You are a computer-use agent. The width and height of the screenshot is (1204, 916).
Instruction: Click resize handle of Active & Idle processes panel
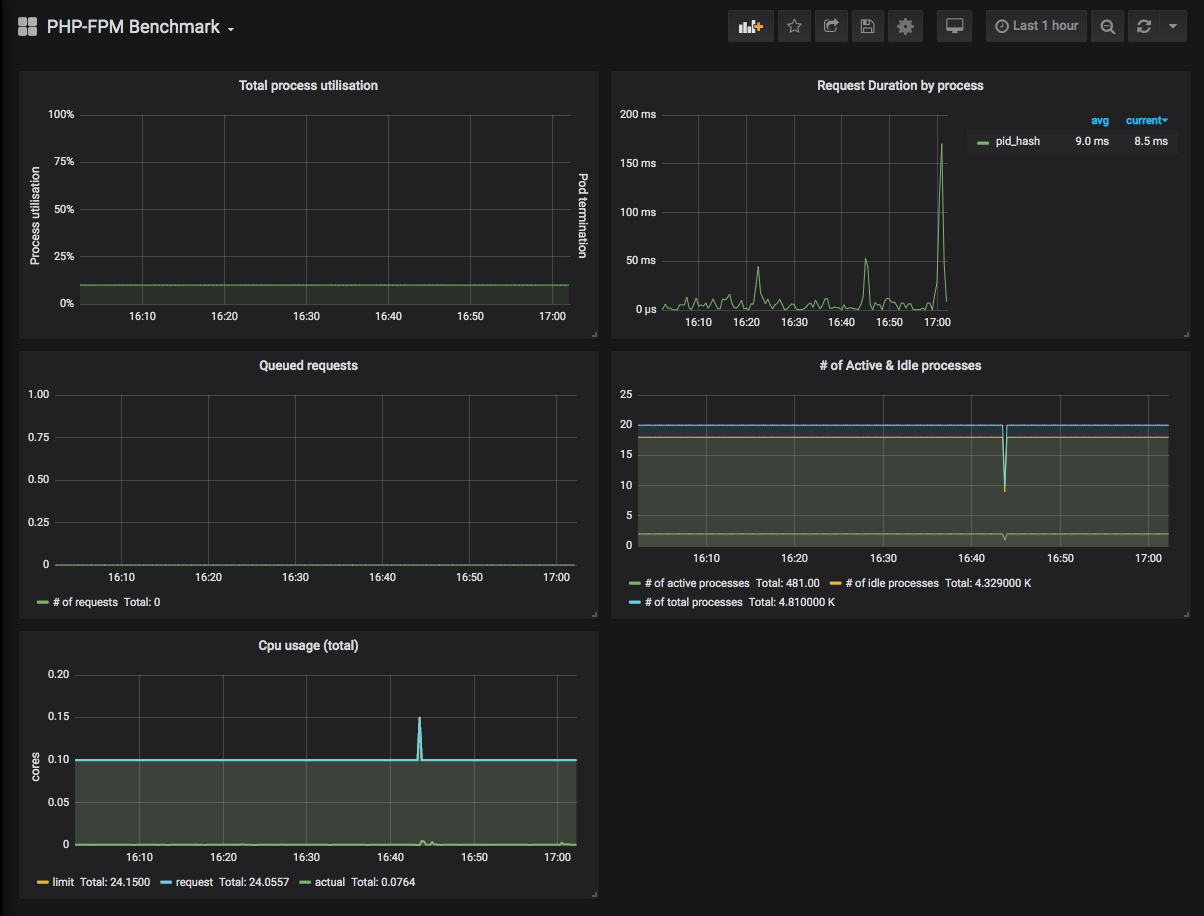(1186, 614)
